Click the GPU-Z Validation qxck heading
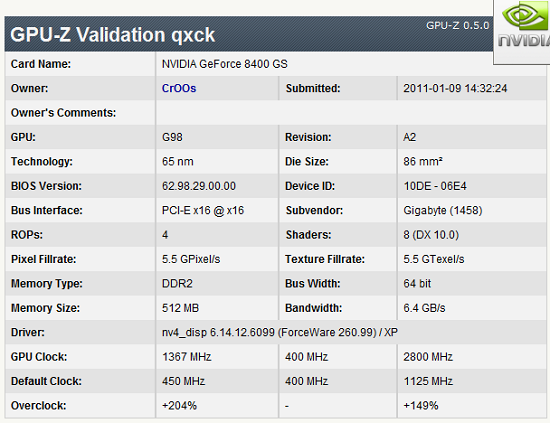The image size is (550, 423). 112,35
